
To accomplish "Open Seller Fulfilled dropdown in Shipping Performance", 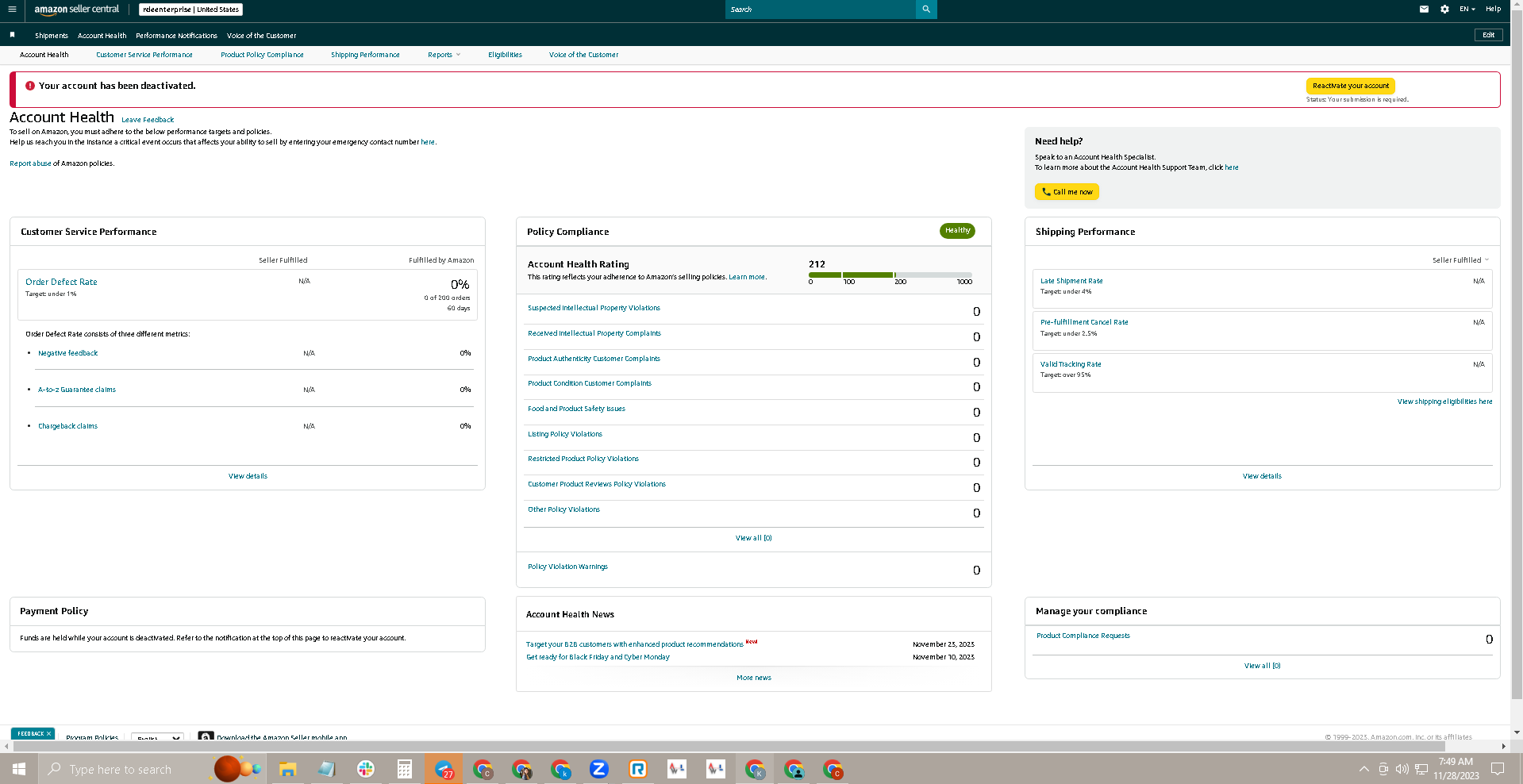I will click(1460, 260).
